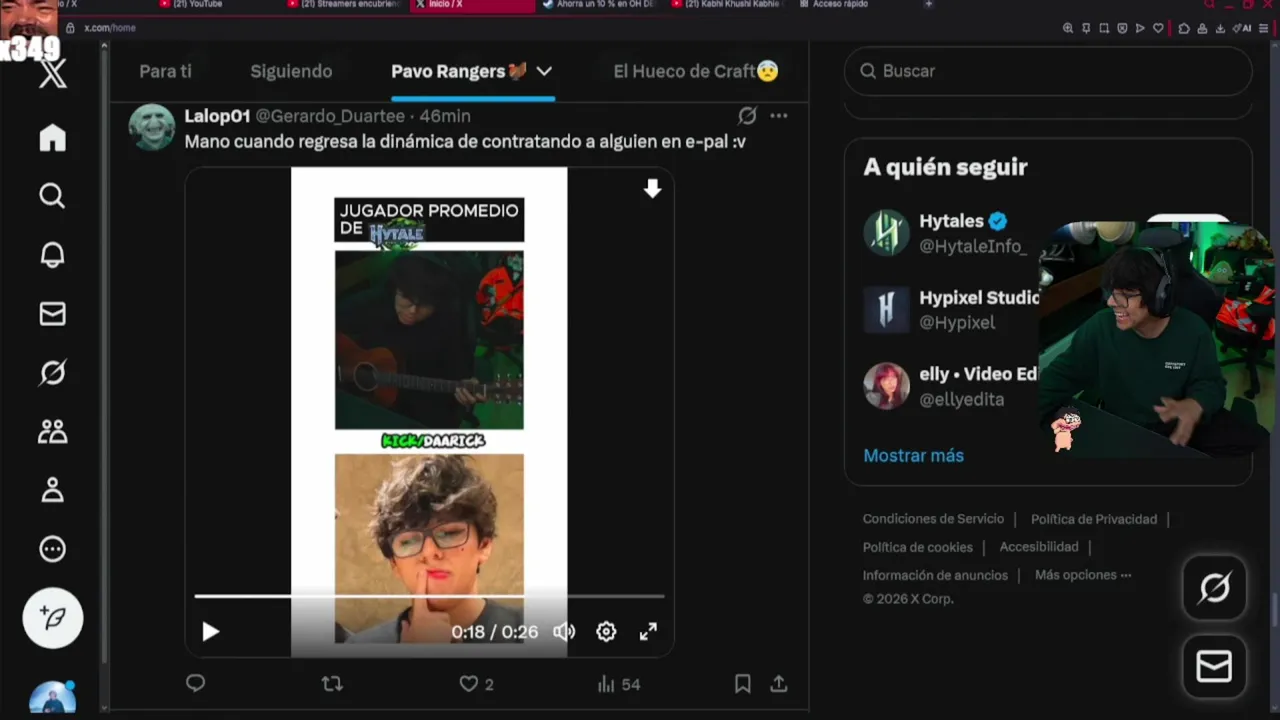This screenshot has height=720, width=1280.
Task: Go to X Home via house icon
Action: click(52, 138)
